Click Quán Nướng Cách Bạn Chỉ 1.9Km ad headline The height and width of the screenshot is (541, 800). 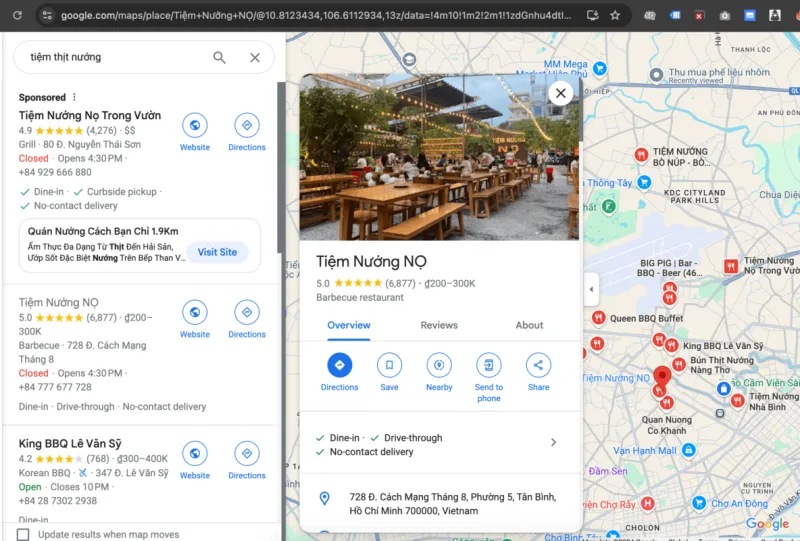pos(103,231)
